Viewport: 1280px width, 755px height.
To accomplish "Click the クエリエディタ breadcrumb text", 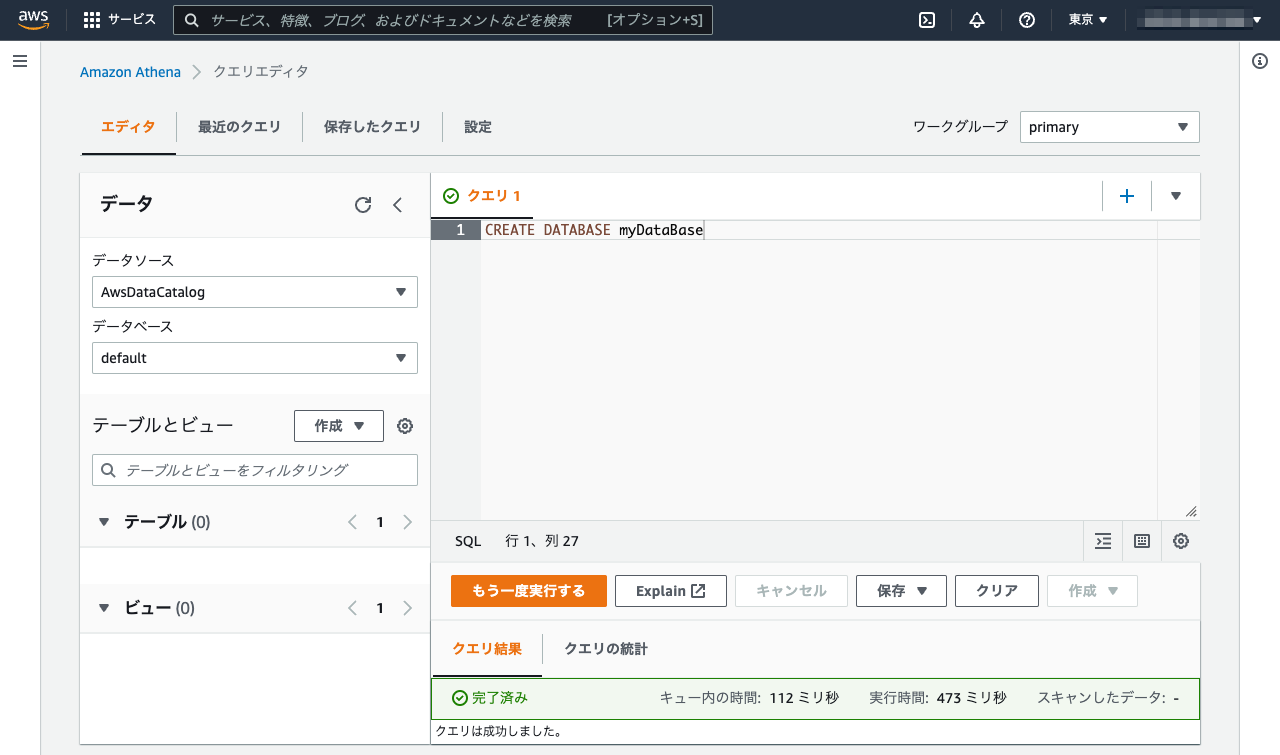I will coord(261,72).
